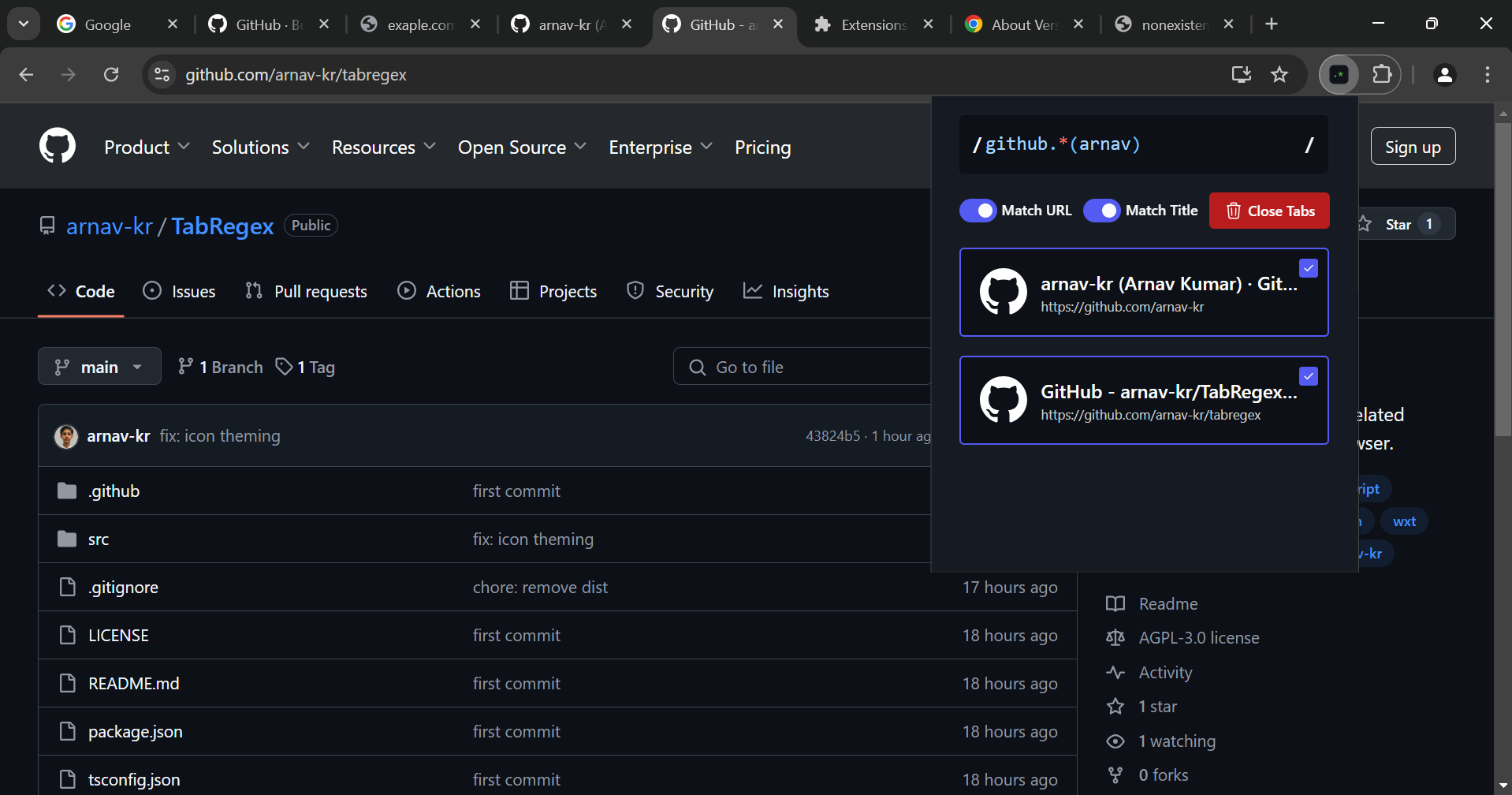Open the Activity link in sidebar
1512x795 pixels.
[1165, 673]
